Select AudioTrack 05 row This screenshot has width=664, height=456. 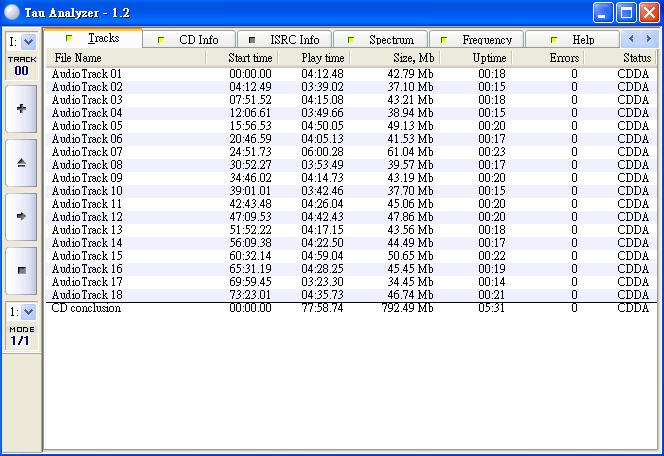coord(351,126)
